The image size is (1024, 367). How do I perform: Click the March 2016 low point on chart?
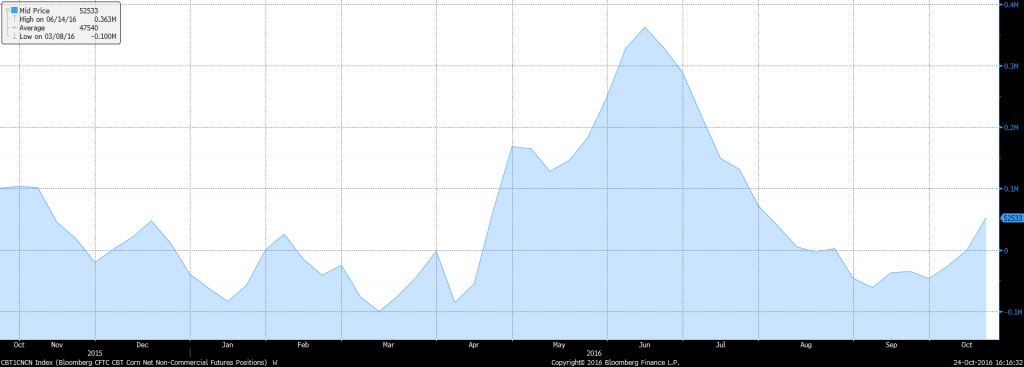pos(379,311)
